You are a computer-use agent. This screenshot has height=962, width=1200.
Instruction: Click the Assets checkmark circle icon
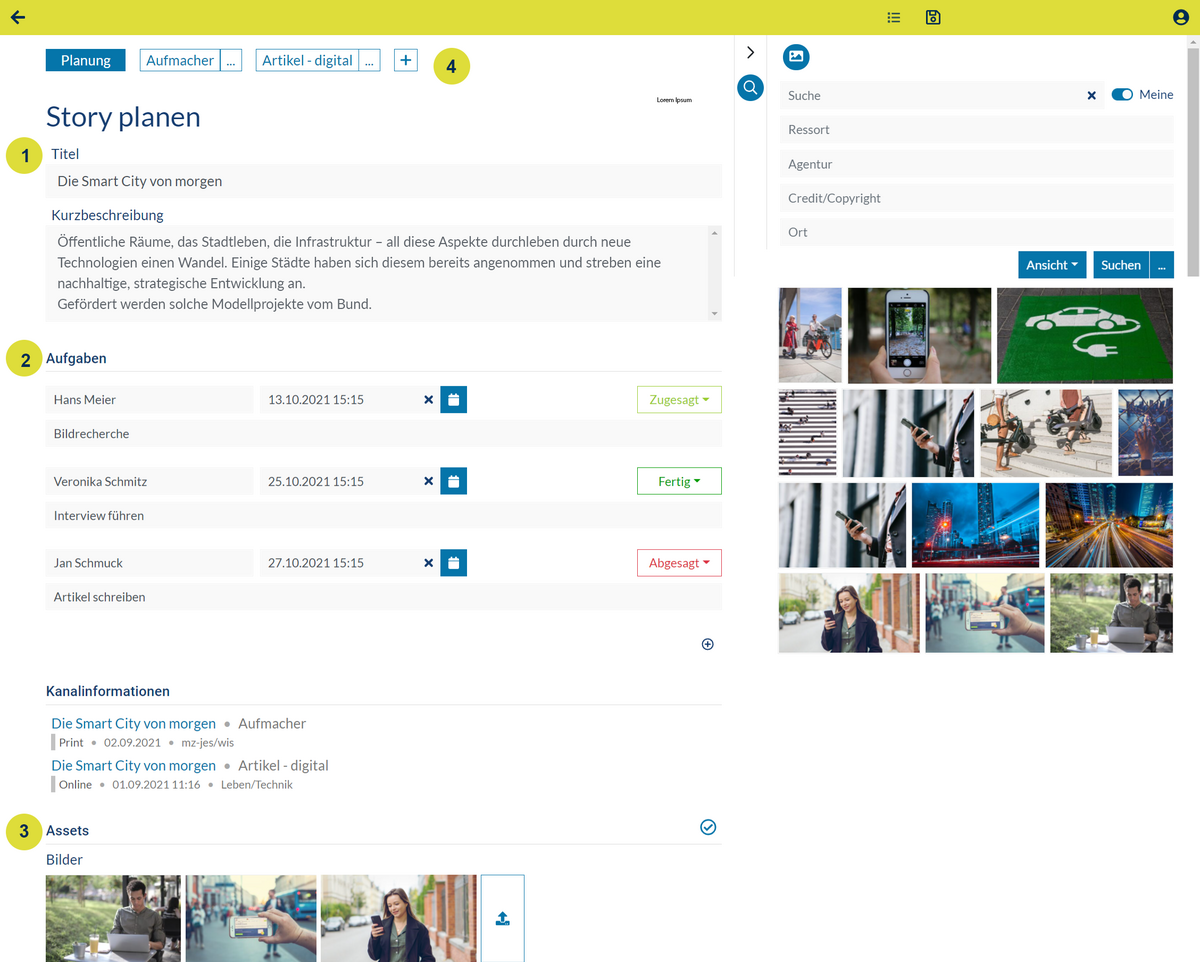708,827
